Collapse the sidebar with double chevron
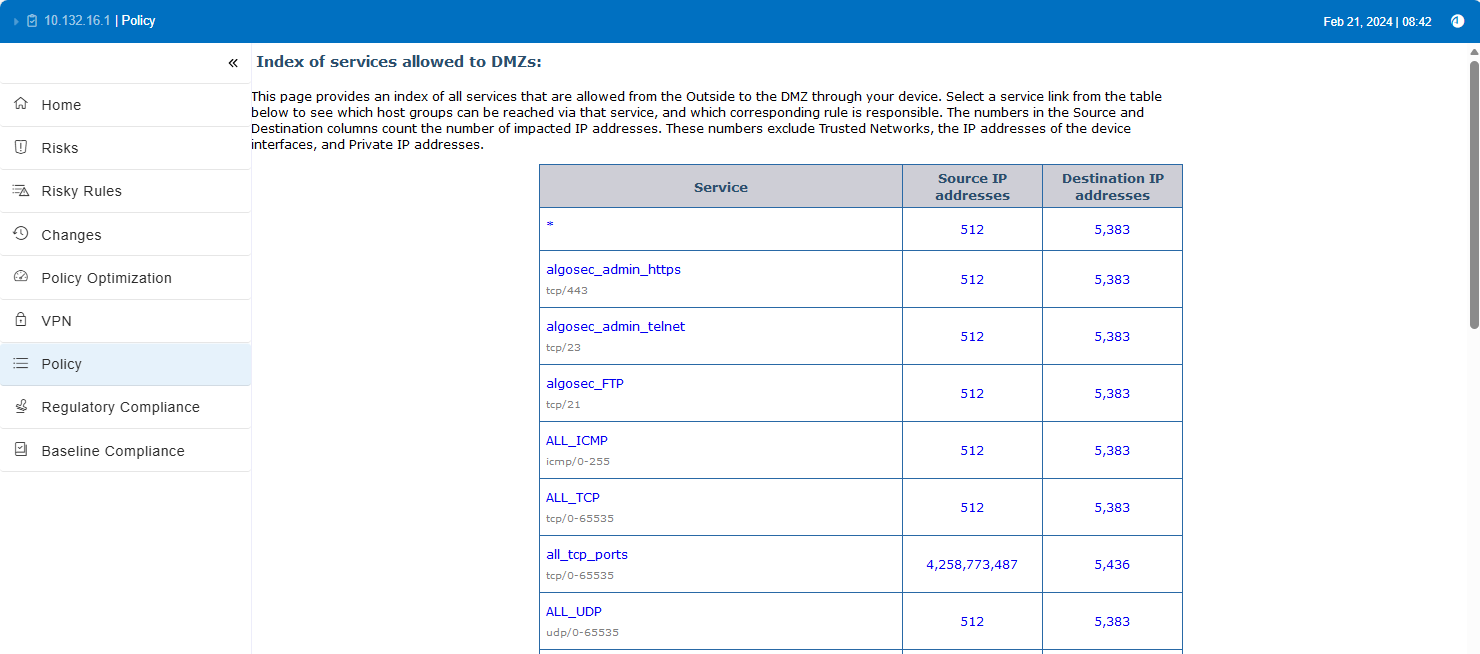 (x=233, y=63)
